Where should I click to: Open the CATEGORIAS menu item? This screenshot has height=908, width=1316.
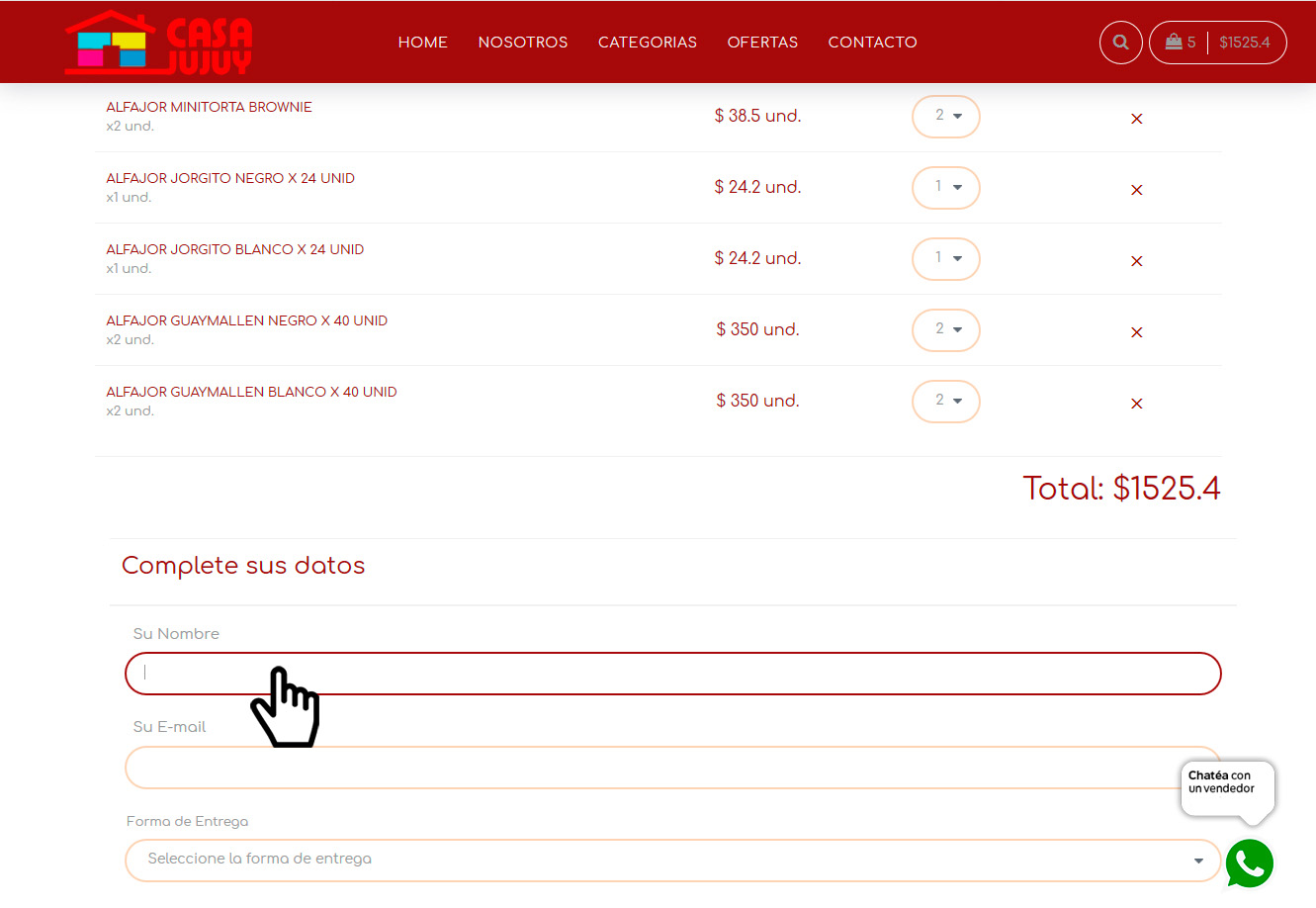click(648, 43)
